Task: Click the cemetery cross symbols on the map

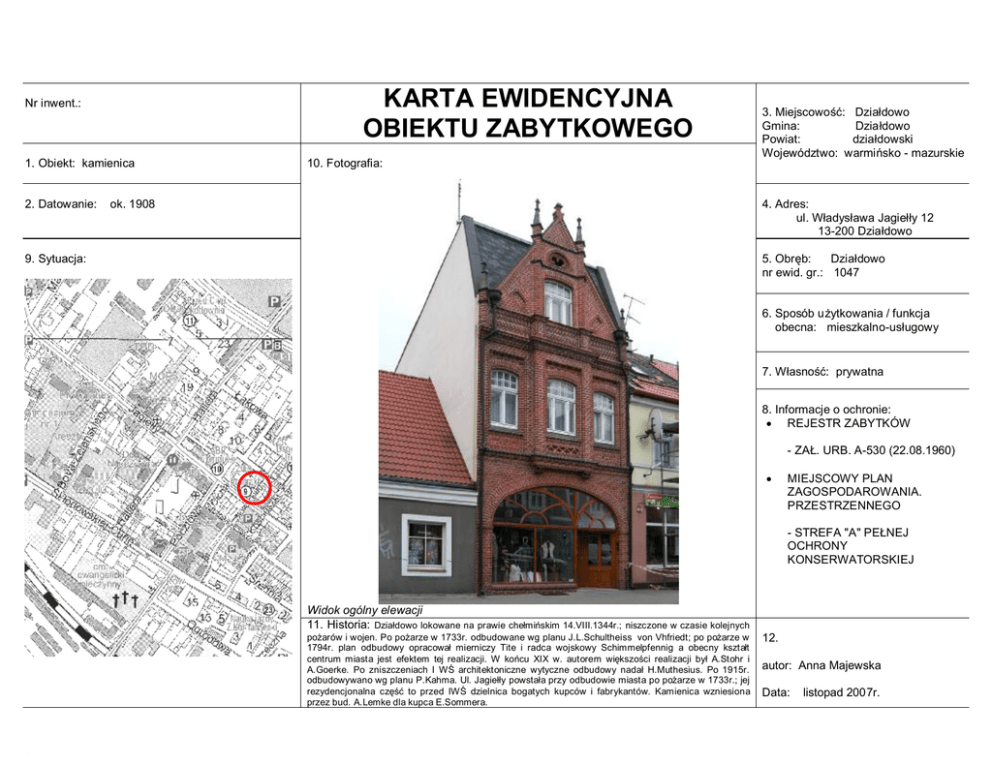Action: click(x=124, y=599)
